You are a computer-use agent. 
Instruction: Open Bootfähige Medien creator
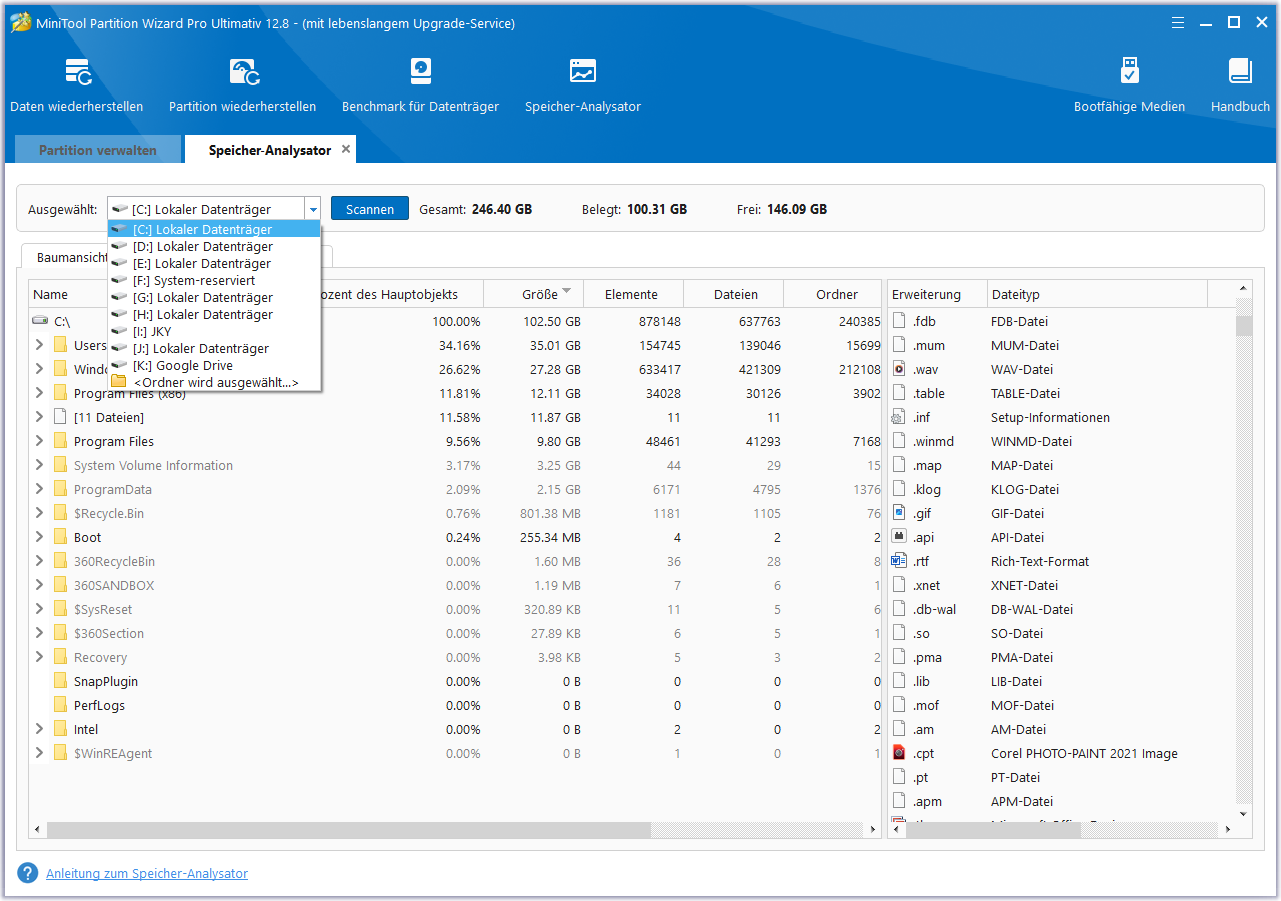(1129, 85)
